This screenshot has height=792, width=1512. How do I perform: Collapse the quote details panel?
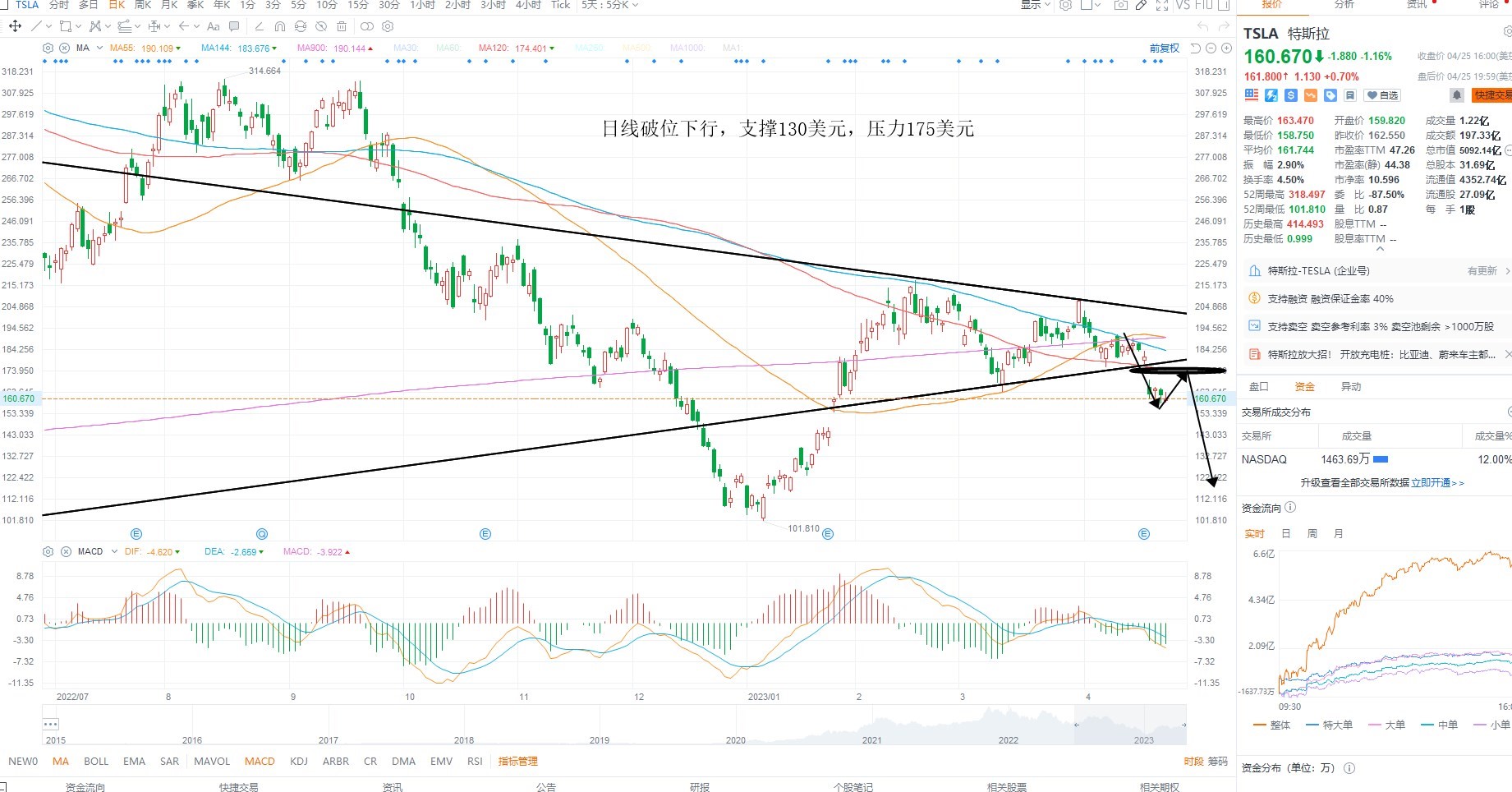tap(1380, 248)
